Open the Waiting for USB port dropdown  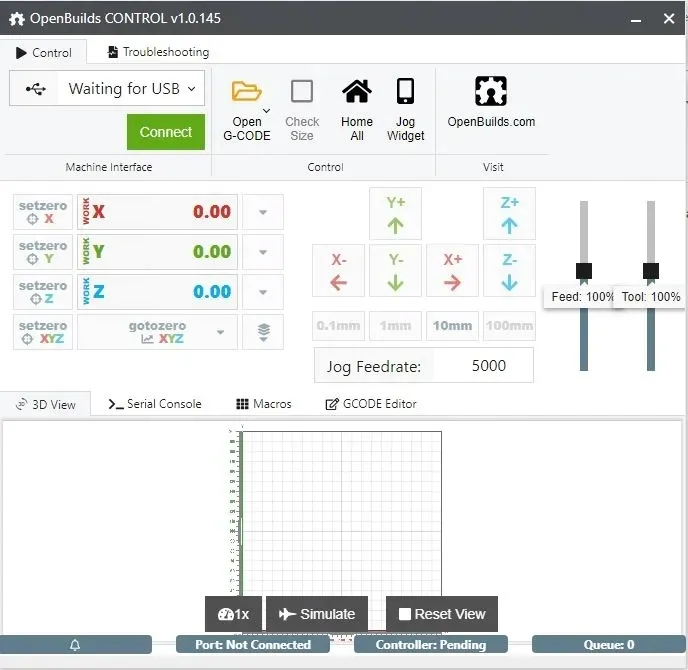pos(131,89)
